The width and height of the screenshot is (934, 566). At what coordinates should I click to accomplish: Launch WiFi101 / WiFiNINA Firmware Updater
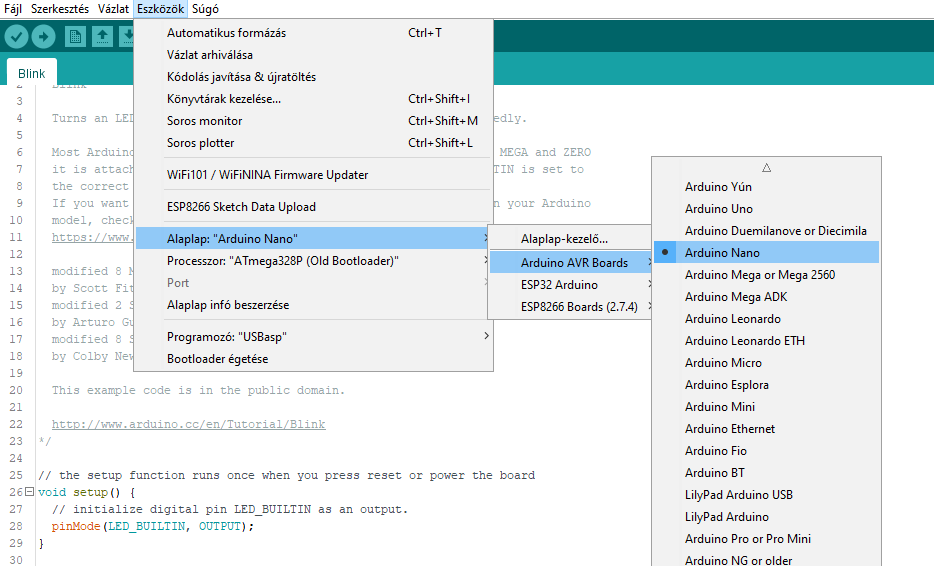[x=314, y=175]
